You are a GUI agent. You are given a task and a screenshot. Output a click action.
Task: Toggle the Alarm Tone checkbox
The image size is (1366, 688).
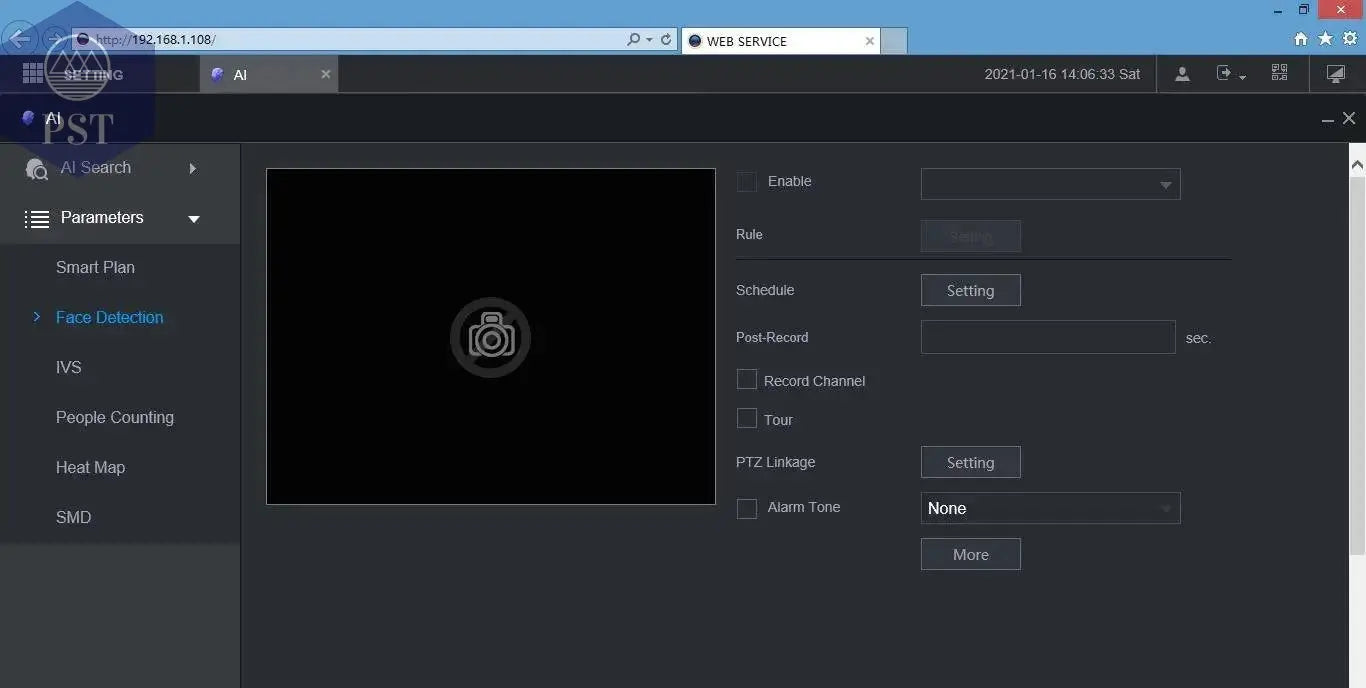[747, 508]
